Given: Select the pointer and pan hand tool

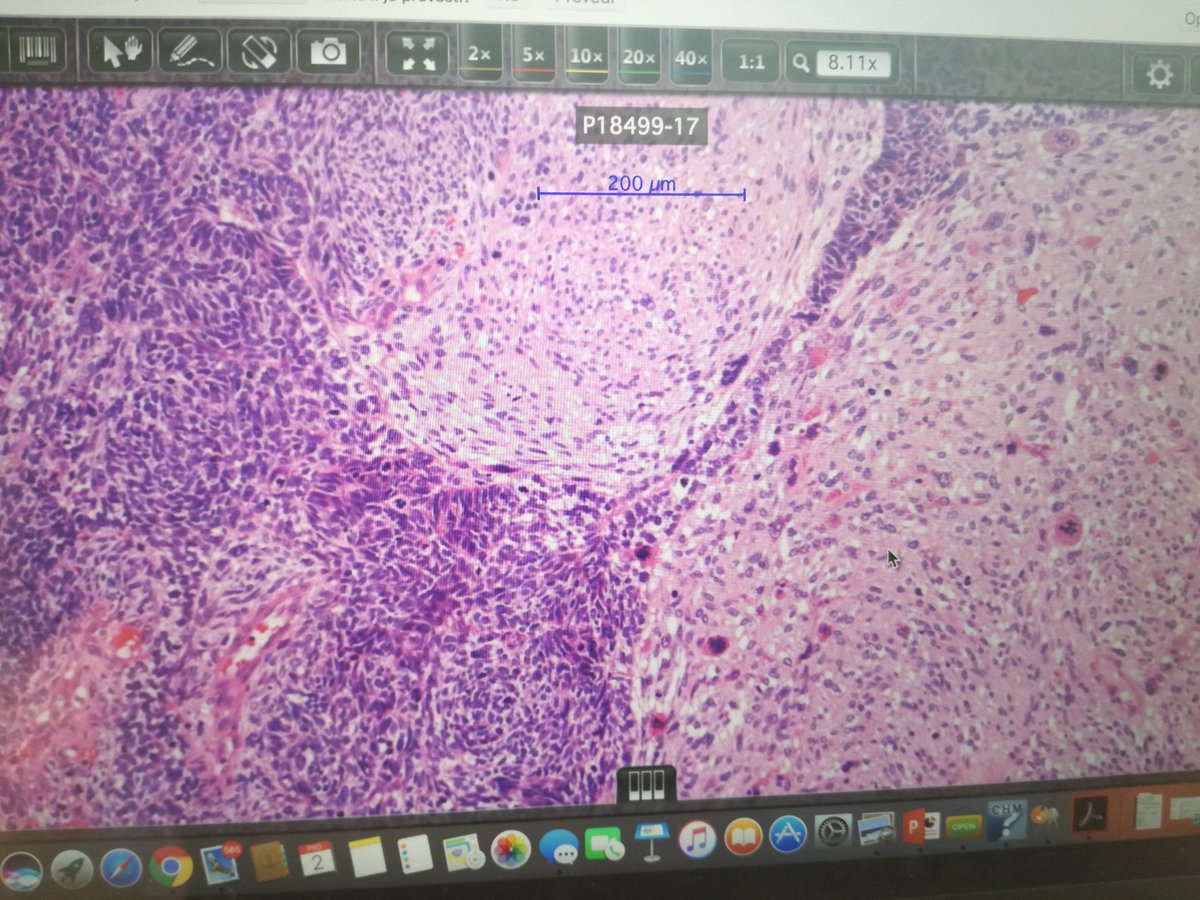Looking at the screenshot, I should (x=122, y=49).
